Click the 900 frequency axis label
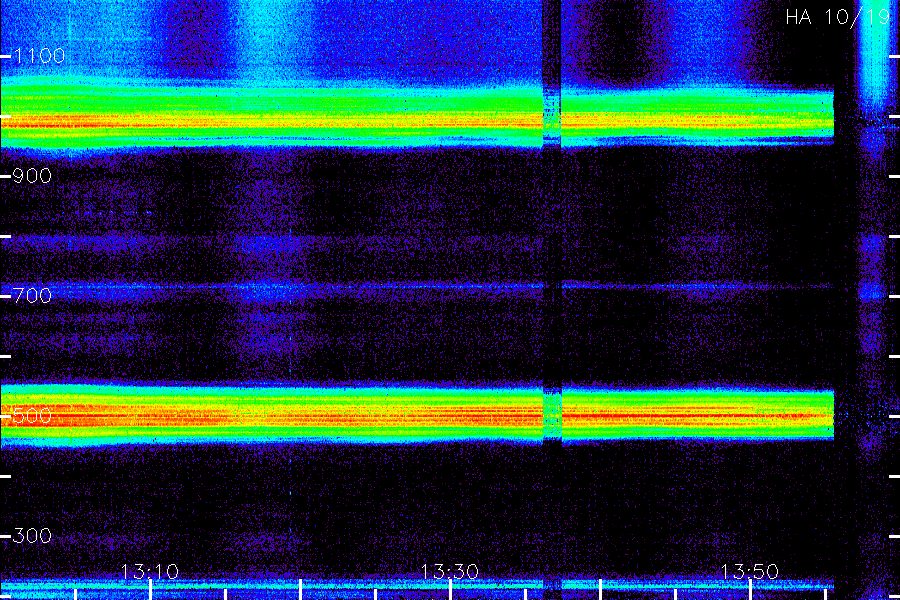Viewport: 900px width, 600px height. (x=32, y=176)
